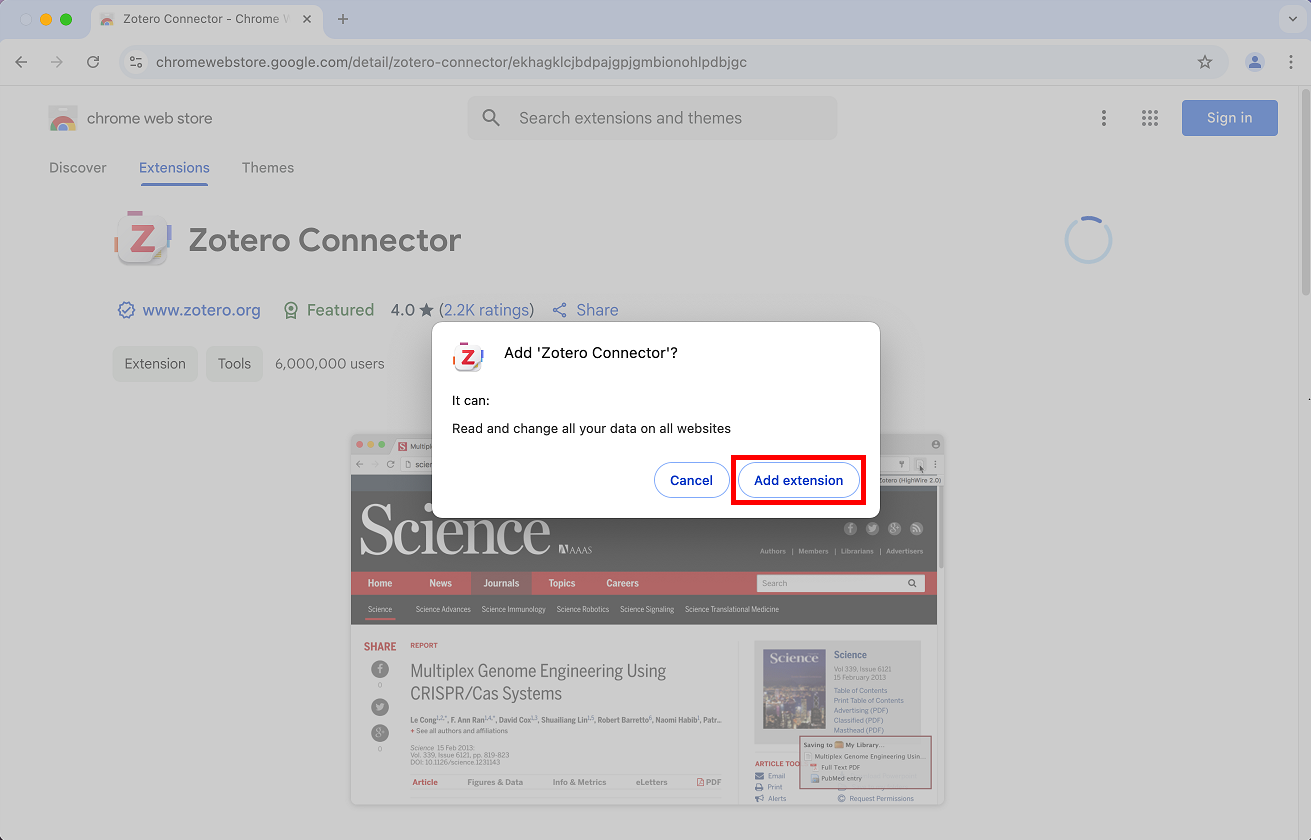This screenshot has width=1311, height=840.
Task: Click the browser back arrow
Action: [22, 62]
